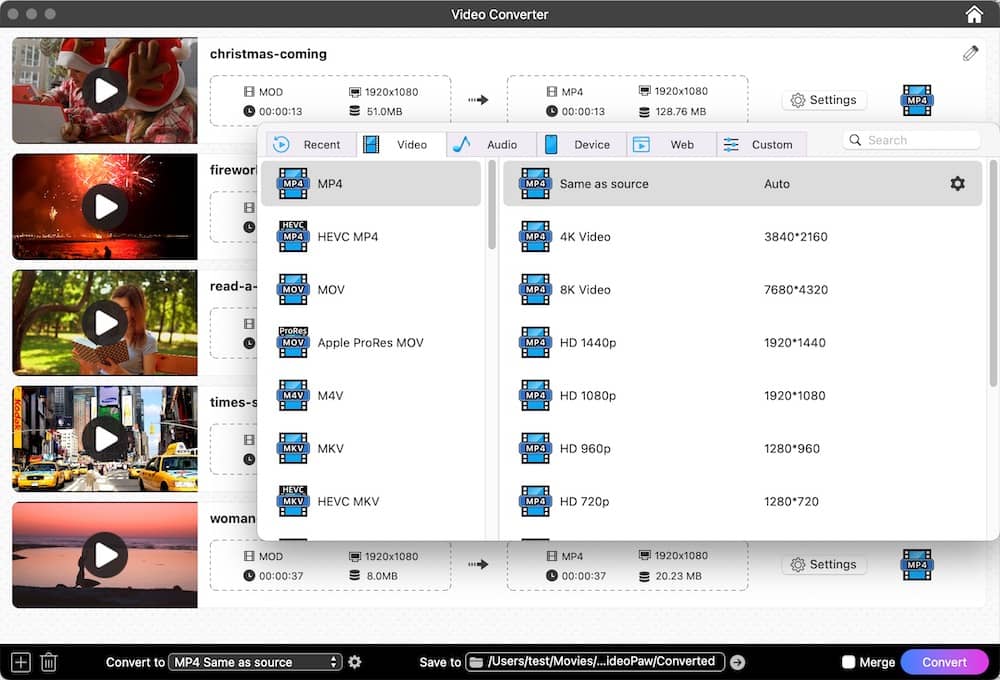This screenshot has height=680, width=1000.
Task: Click the gear icon on Same as source
Action: click(957, 184)
